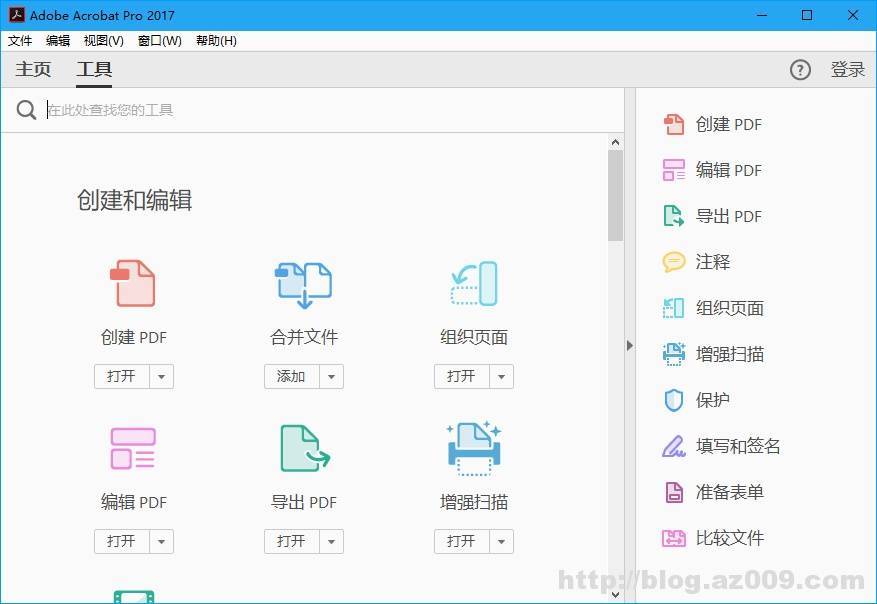The image size is (877, 604).
Task: Click 注释 label in sidebar
Action: [x=713, y=262]
